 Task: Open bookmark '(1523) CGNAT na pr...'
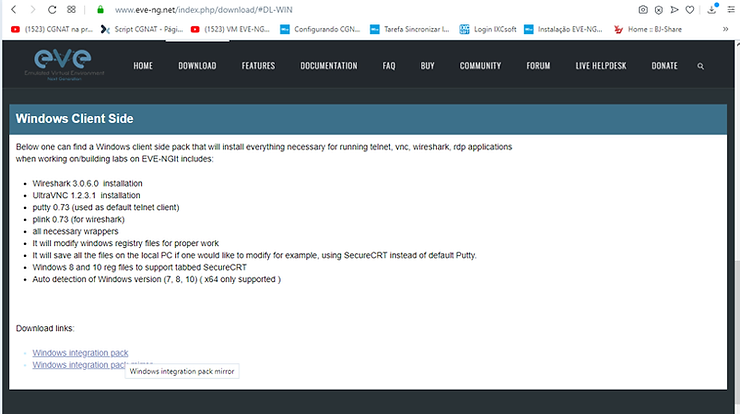coord(52,29)
